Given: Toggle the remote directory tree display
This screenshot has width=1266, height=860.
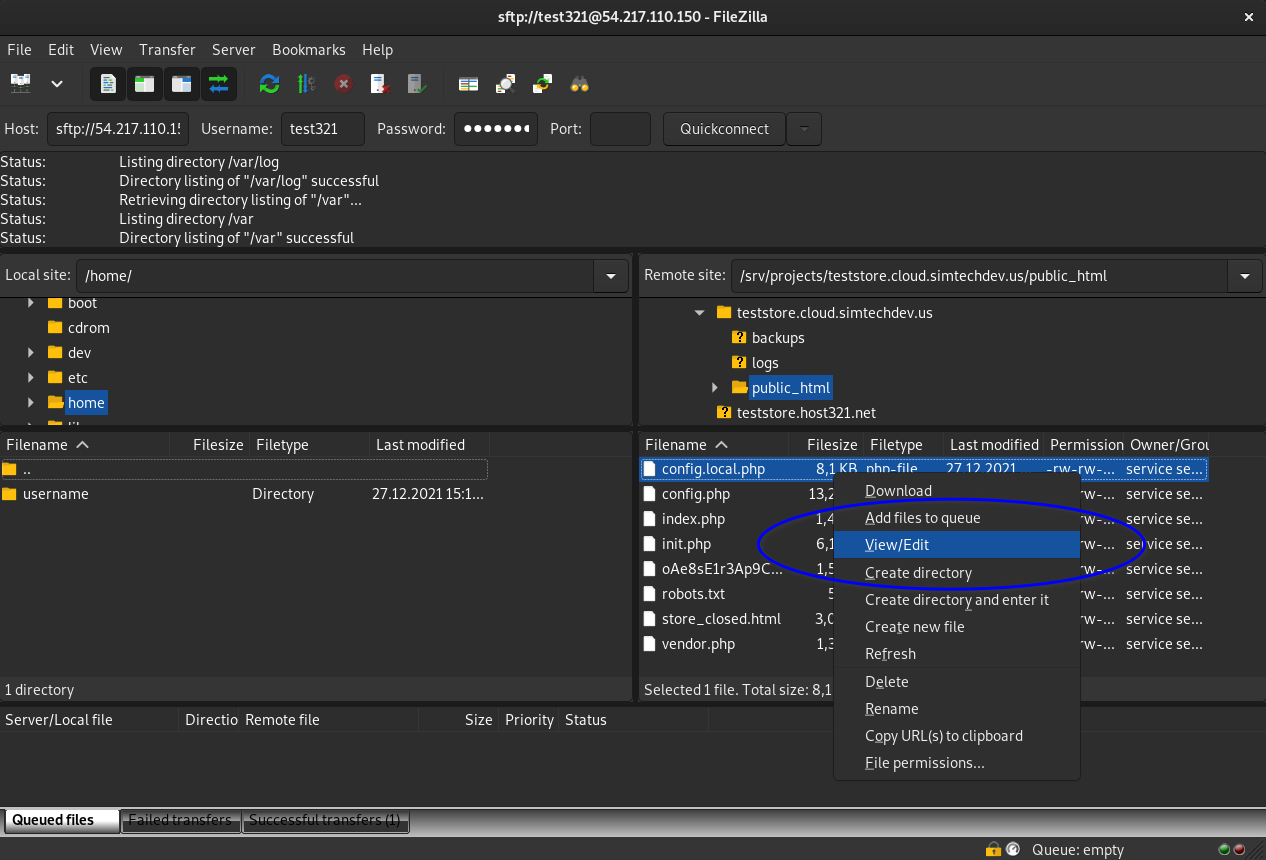Looking at the screenshot, I should (x=181, y=84).
